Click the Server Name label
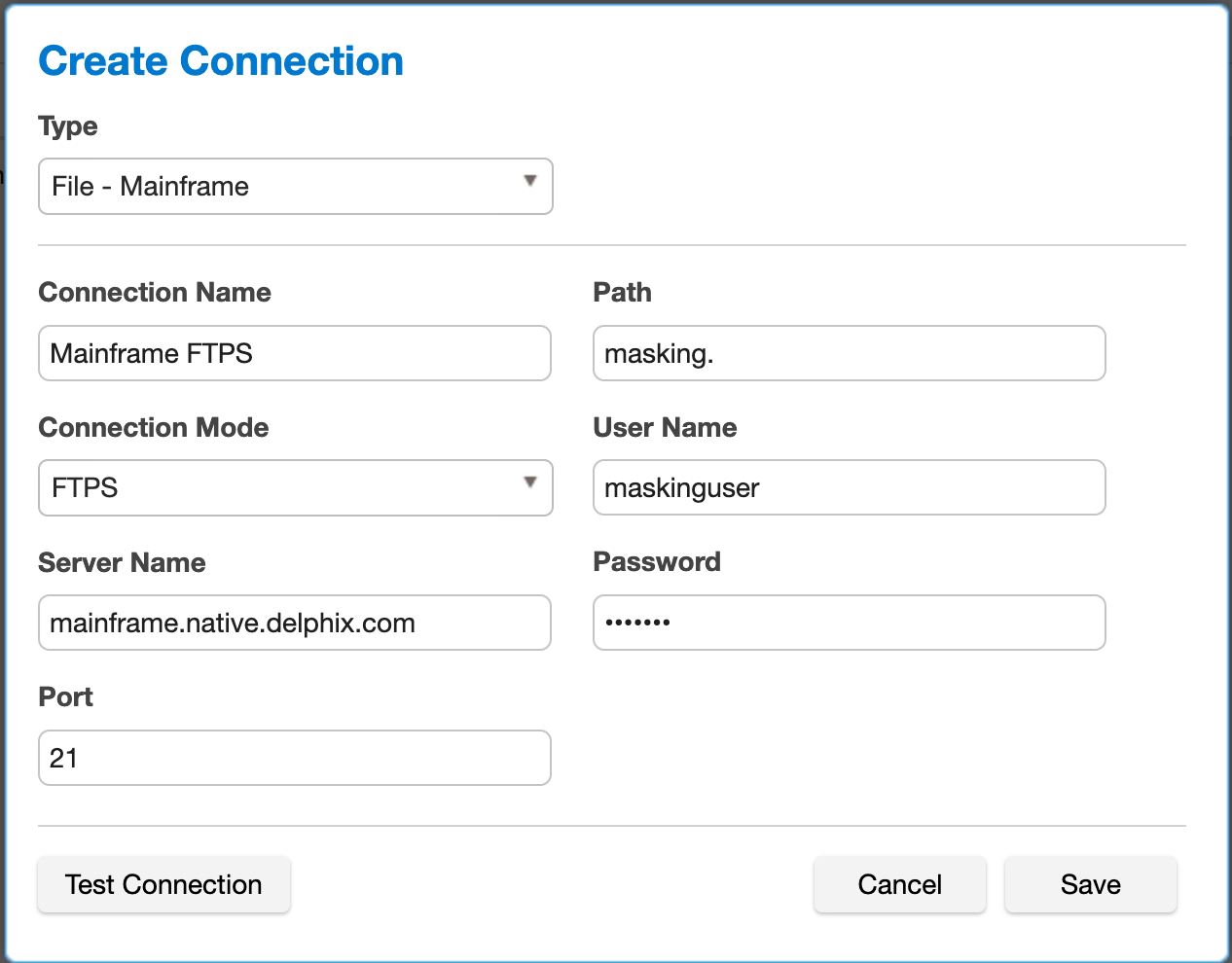The image size is (1232, 963). click(x=122, y=563)
